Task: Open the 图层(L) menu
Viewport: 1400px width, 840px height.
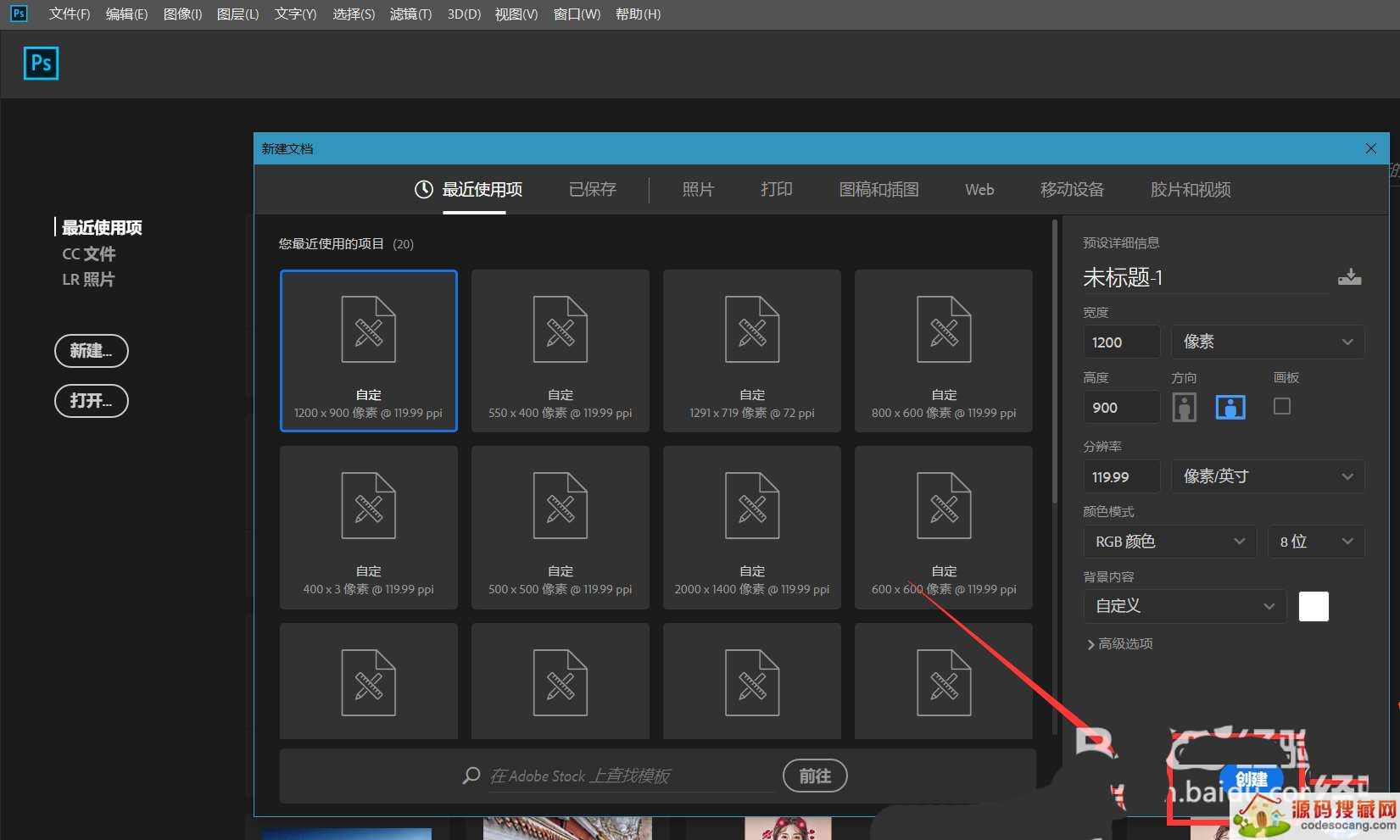Action: [x=237, y=14]
